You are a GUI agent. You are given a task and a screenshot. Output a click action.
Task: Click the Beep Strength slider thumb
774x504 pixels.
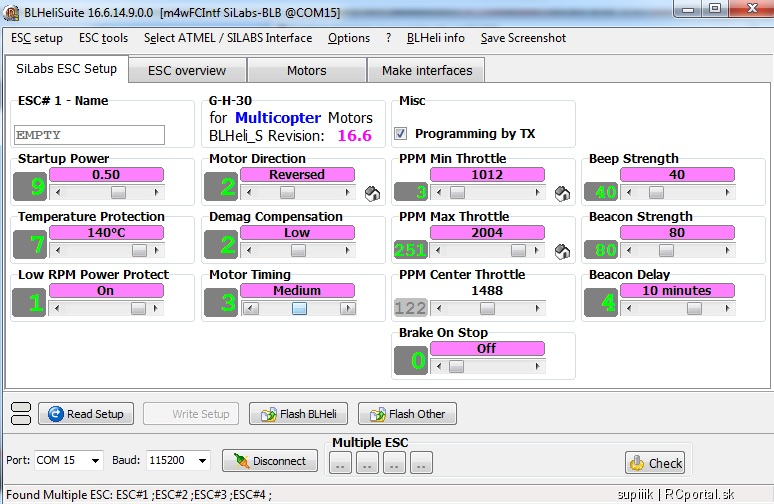(x=656, y=193)
